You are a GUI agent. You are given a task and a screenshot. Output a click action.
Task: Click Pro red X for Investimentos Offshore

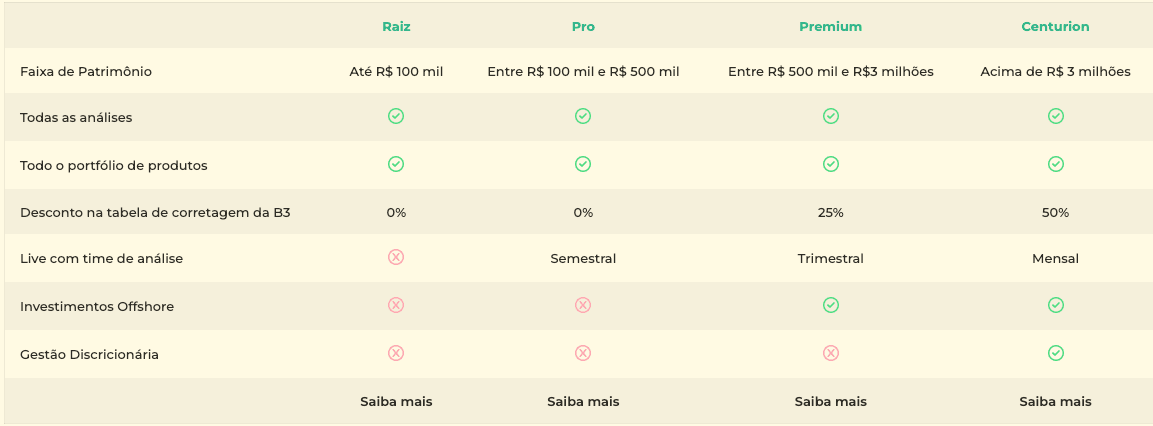pyautogui.click(x=583, y=305)
